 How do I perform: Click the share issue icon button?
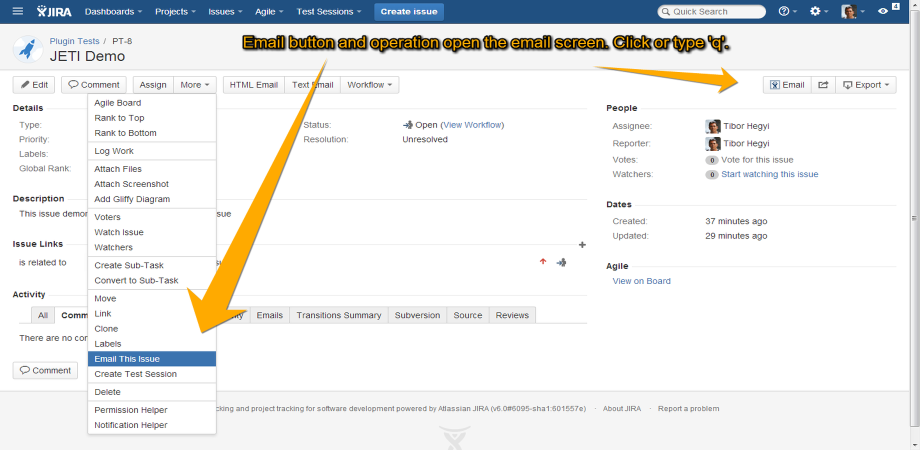[x=823, y=85]
